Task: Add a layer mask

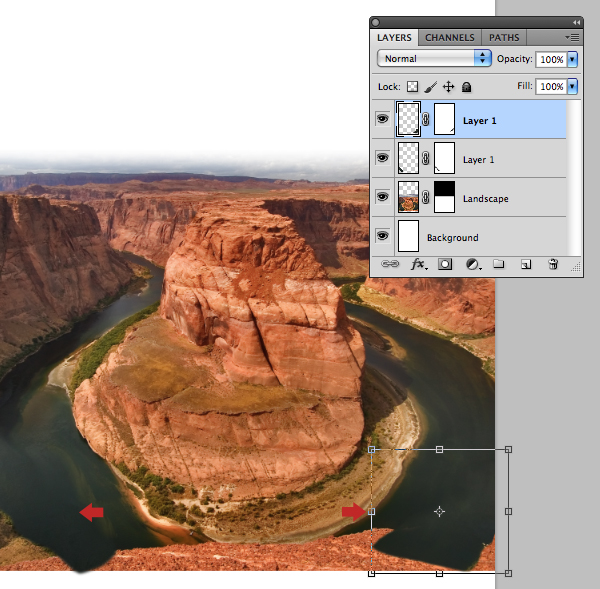Action: coord(445,264)
